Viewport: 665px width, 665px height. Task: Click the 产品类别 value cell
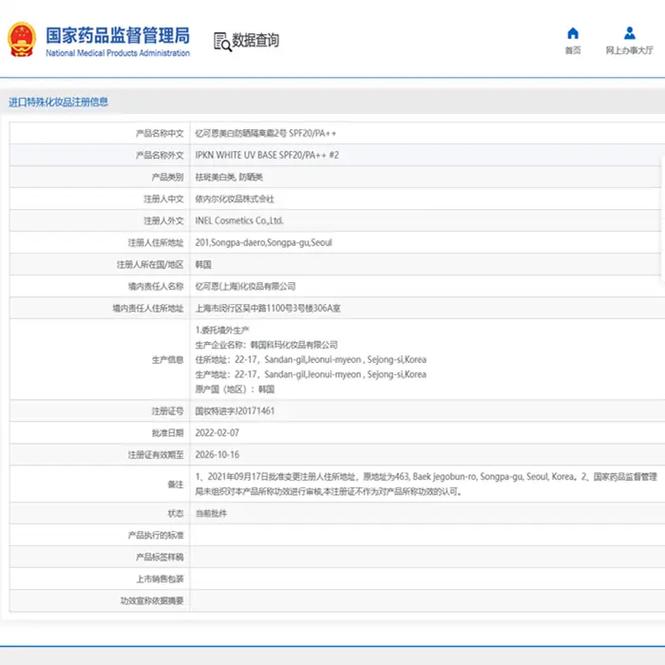229,177
